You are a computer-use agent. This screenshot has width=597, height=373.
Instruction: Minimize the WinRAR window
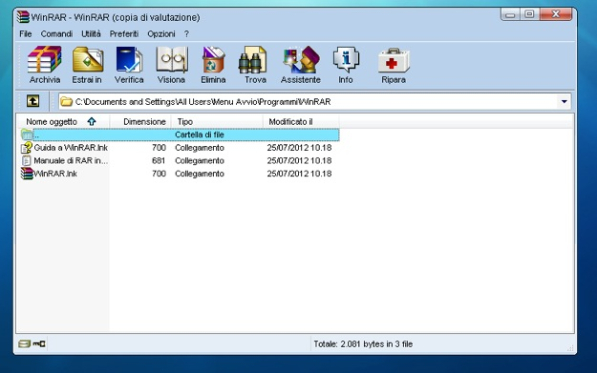pyautogui.click(x=511, y=14)
